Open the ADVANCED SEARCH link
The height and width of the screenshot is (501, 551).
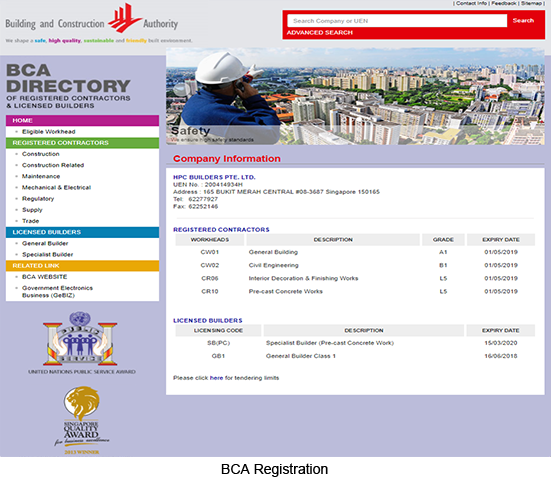coord(319,33)
